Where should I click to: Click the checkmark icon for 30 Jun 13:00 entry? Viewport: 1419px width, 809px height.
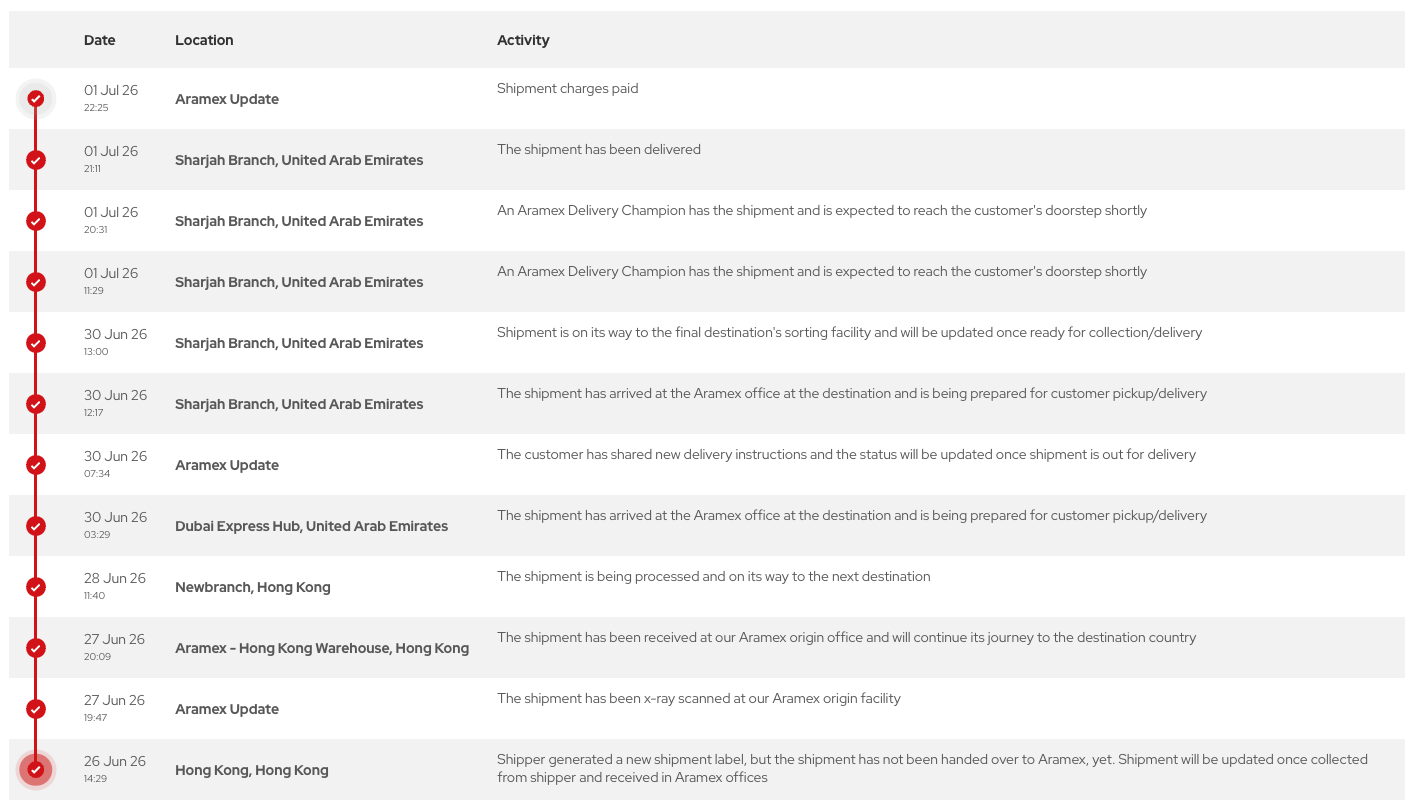[x=36, y=343]
